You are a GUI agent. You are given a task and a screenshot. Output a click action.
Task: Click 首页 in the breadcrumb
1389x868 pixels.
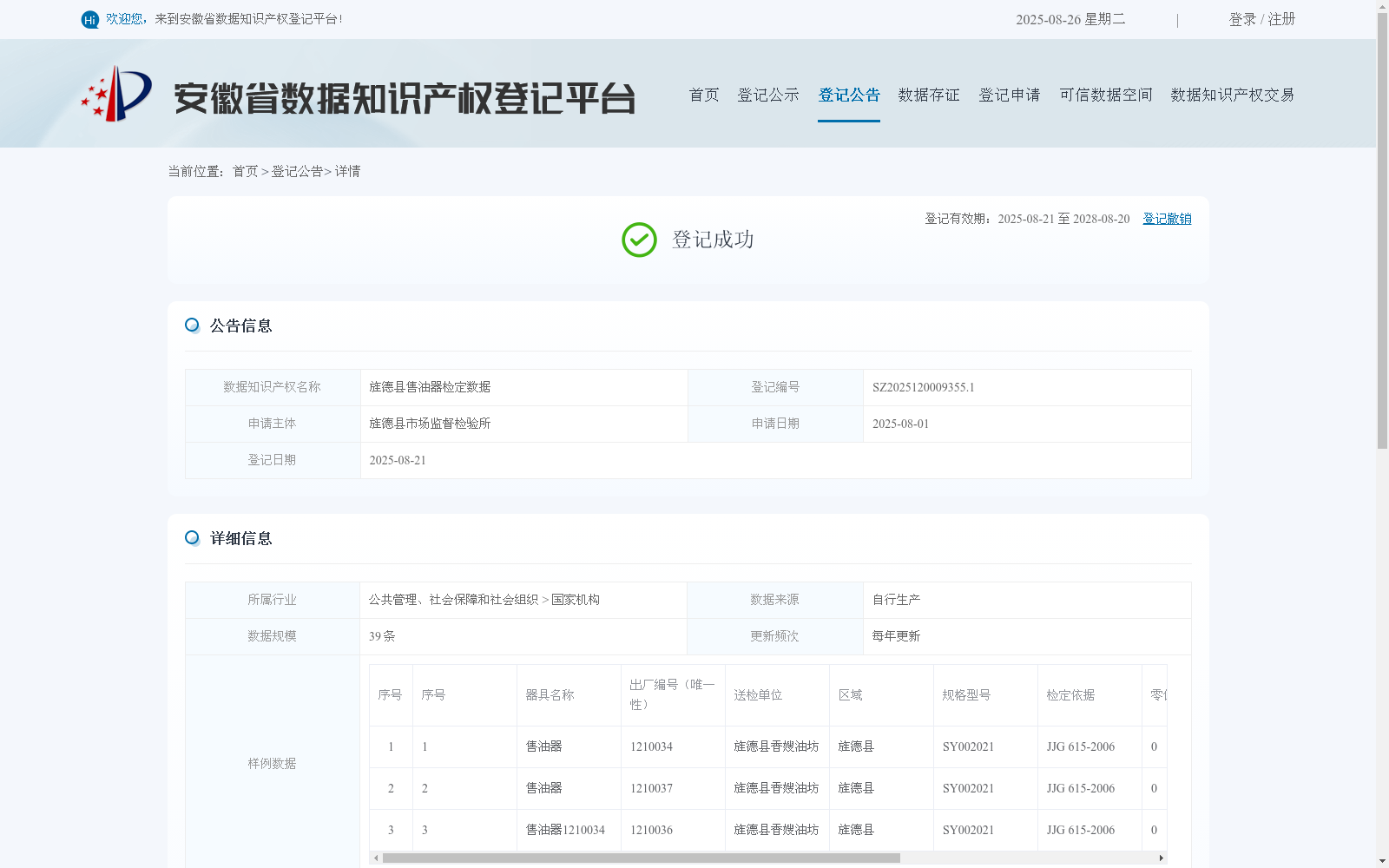(245, 172)
